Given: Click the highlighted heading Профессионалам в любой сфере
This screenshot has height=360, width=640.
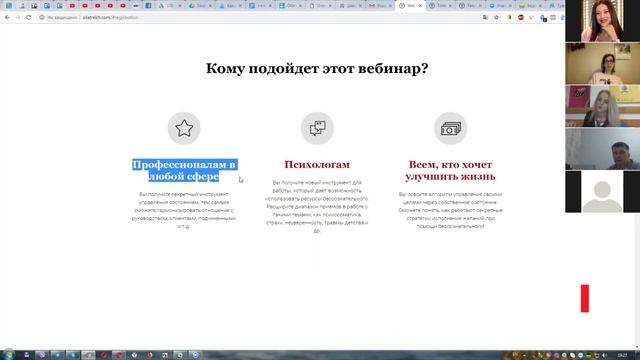Looking at the screenshot, I should point(184,171).
